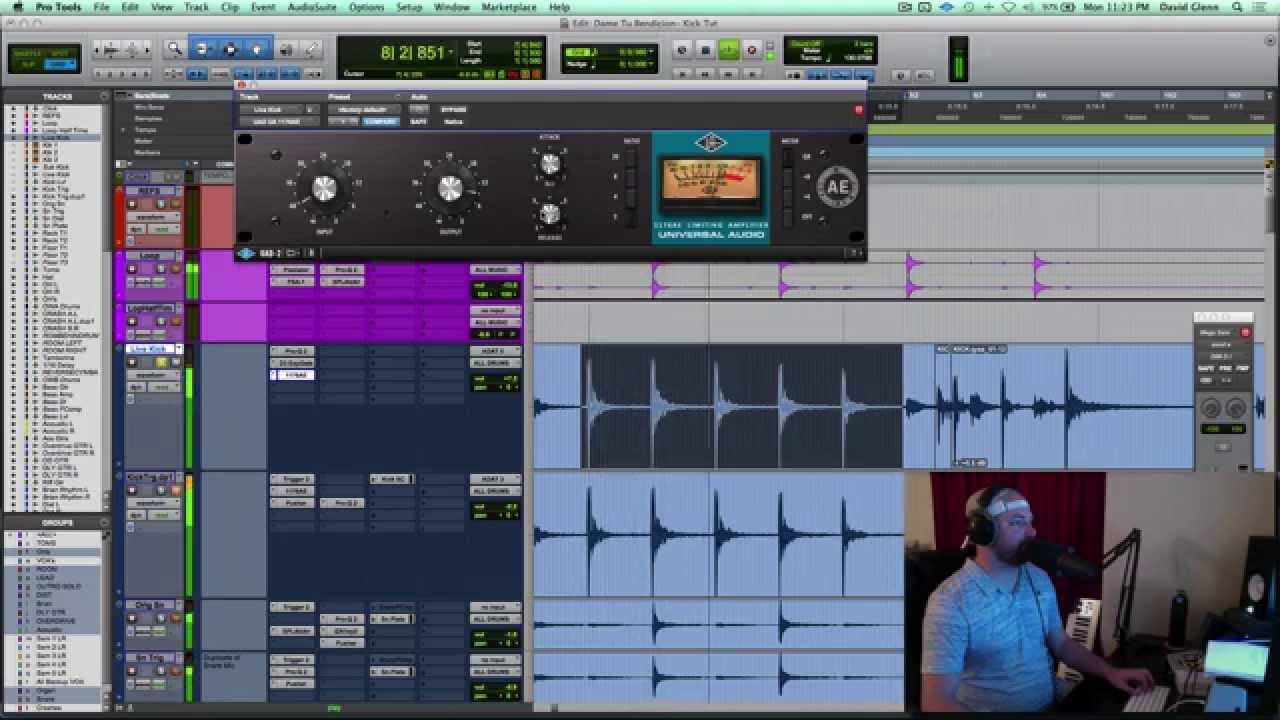Close the 1176AE plugin window
The image size is (1280, 720).
(x=240, y=86)
